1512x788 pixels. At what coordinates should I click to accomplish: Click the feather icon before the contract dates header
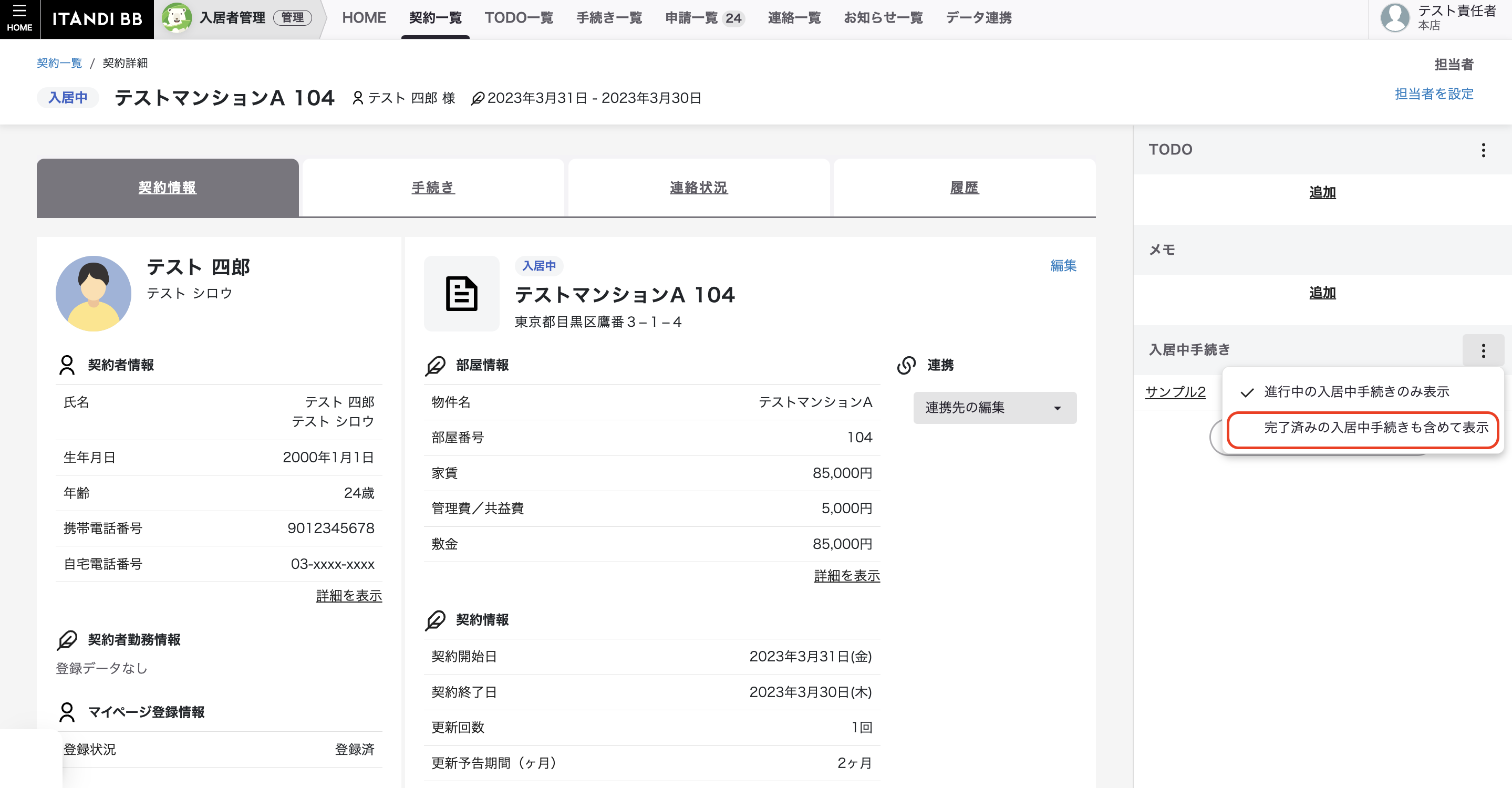[x=477, y=99]
